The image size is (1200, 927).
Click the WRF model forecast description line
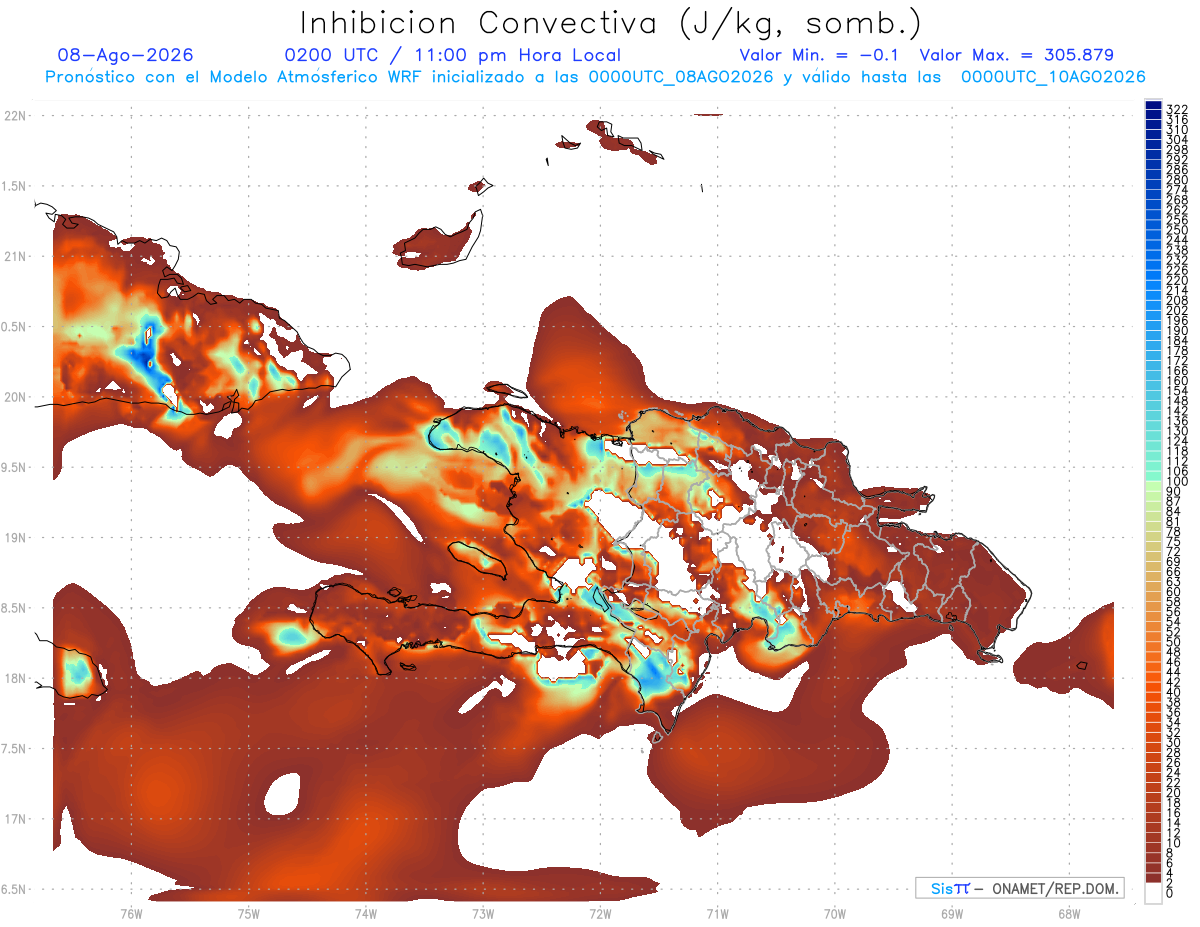coord(595,77)
